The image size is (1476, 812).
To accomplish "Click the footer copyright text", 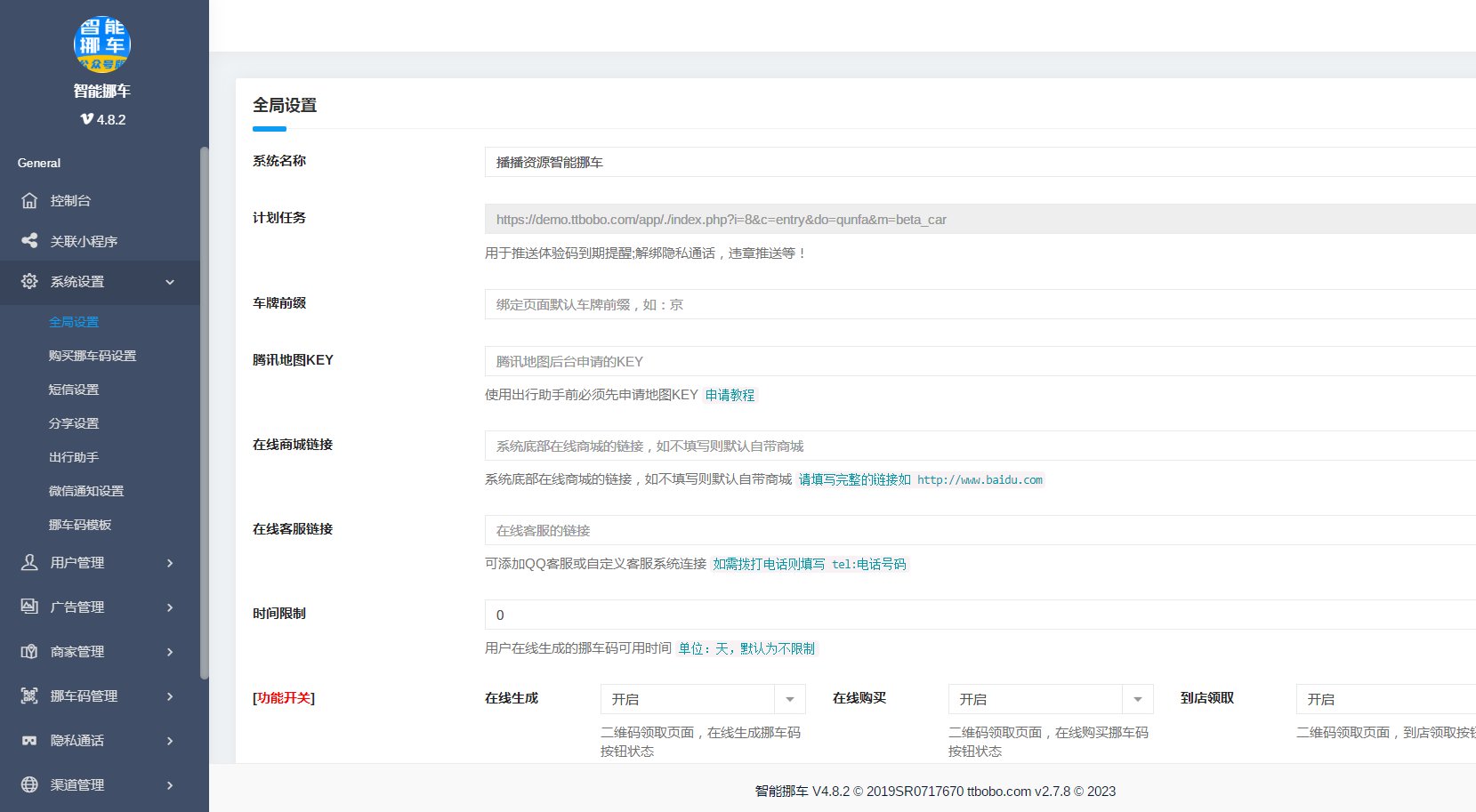I will [x=935, y=791].
